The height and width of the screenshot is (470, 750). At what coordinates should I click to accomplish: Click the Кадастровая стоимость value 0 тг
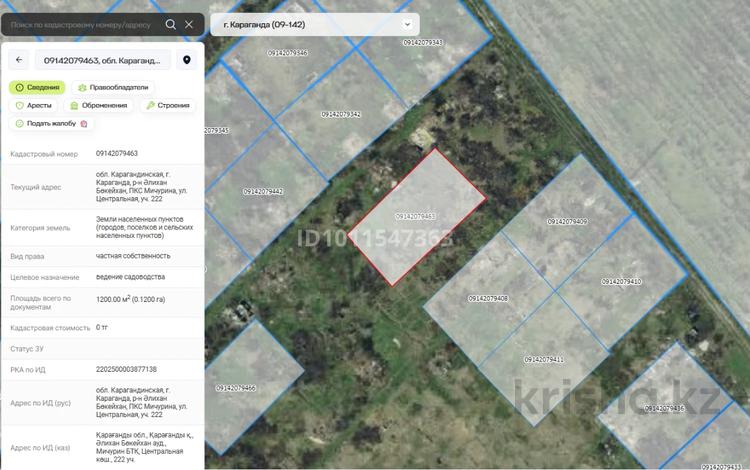pos(101,328)
